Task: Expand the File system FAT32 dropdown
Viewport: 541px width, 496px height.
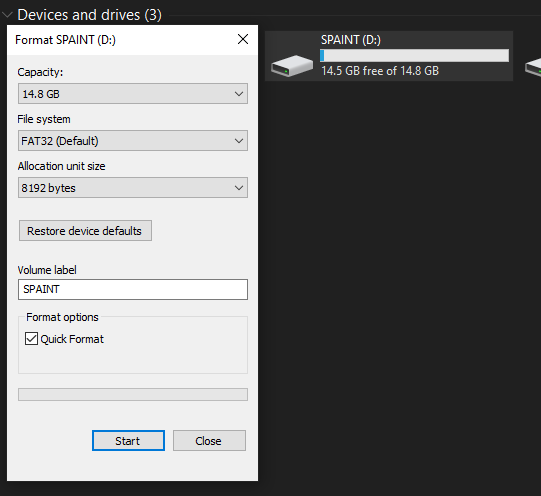Action: 133,140
